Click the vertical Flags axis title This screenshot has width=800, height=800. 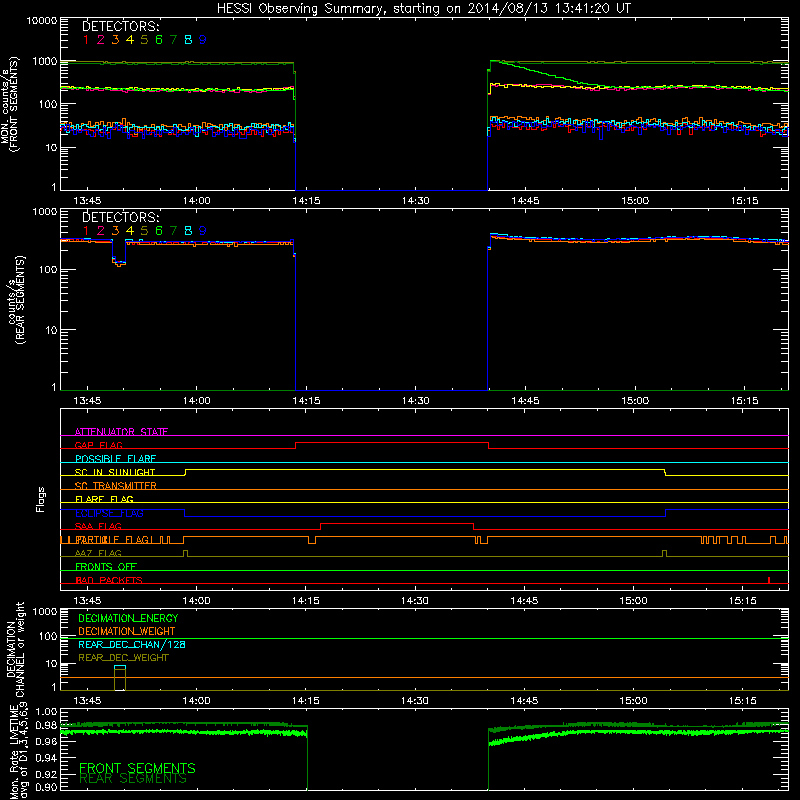point(40,499)
